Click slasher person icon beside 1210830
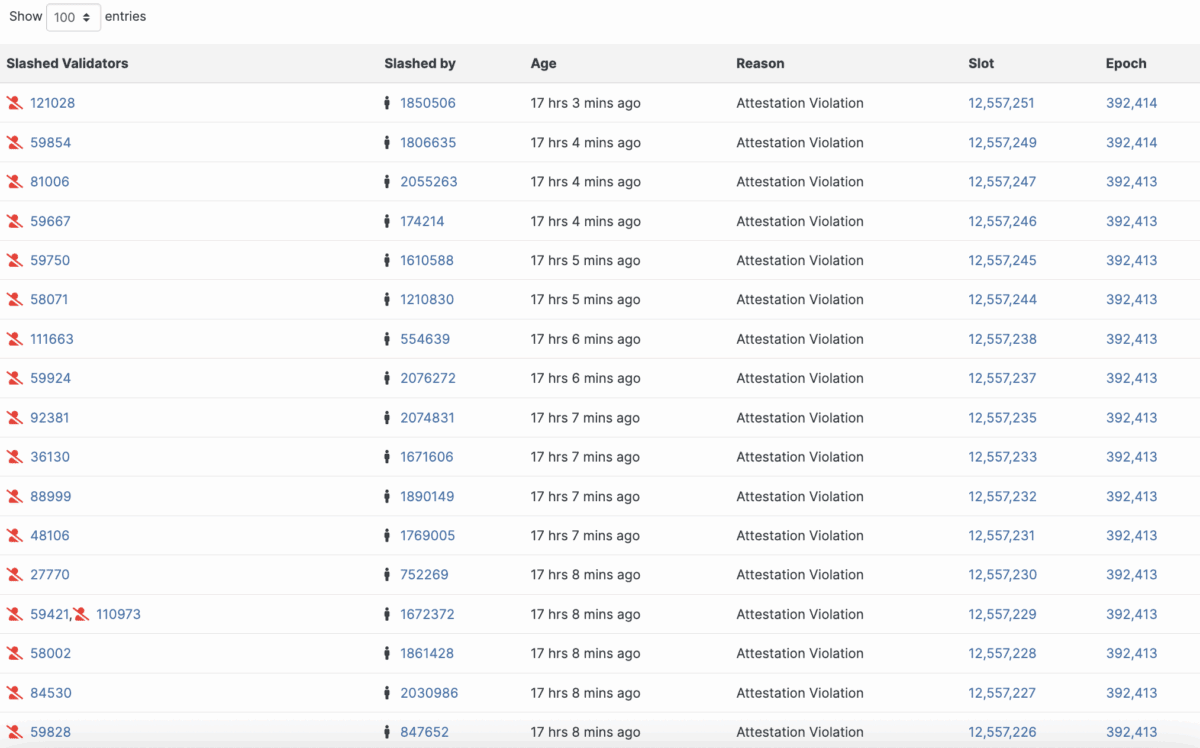Viewport: 1200px width, 748px height. (x=387, y=299)
